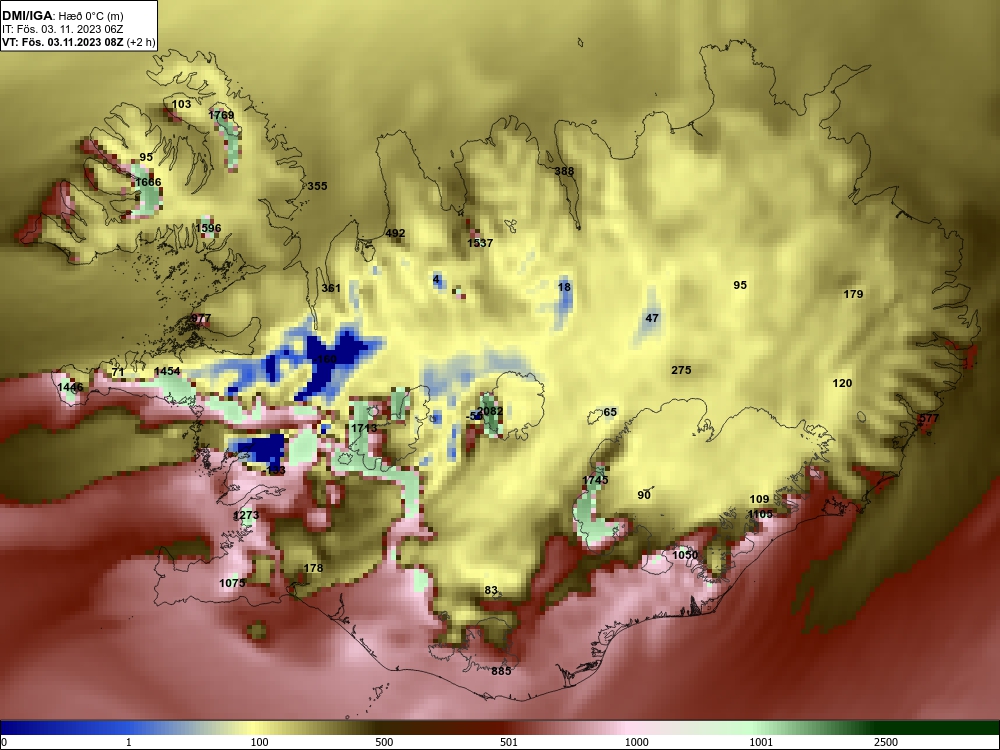Click the 1001 tick on colour scale
The height and width of the screenshot is (750, 1000).
coord(761,742)
